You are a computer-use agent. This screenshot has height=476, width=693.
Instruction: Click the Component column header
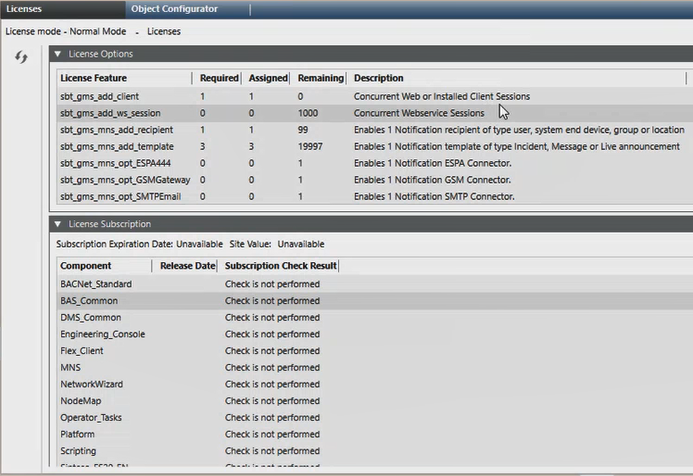pyautogui.click(x=85, y=266)
